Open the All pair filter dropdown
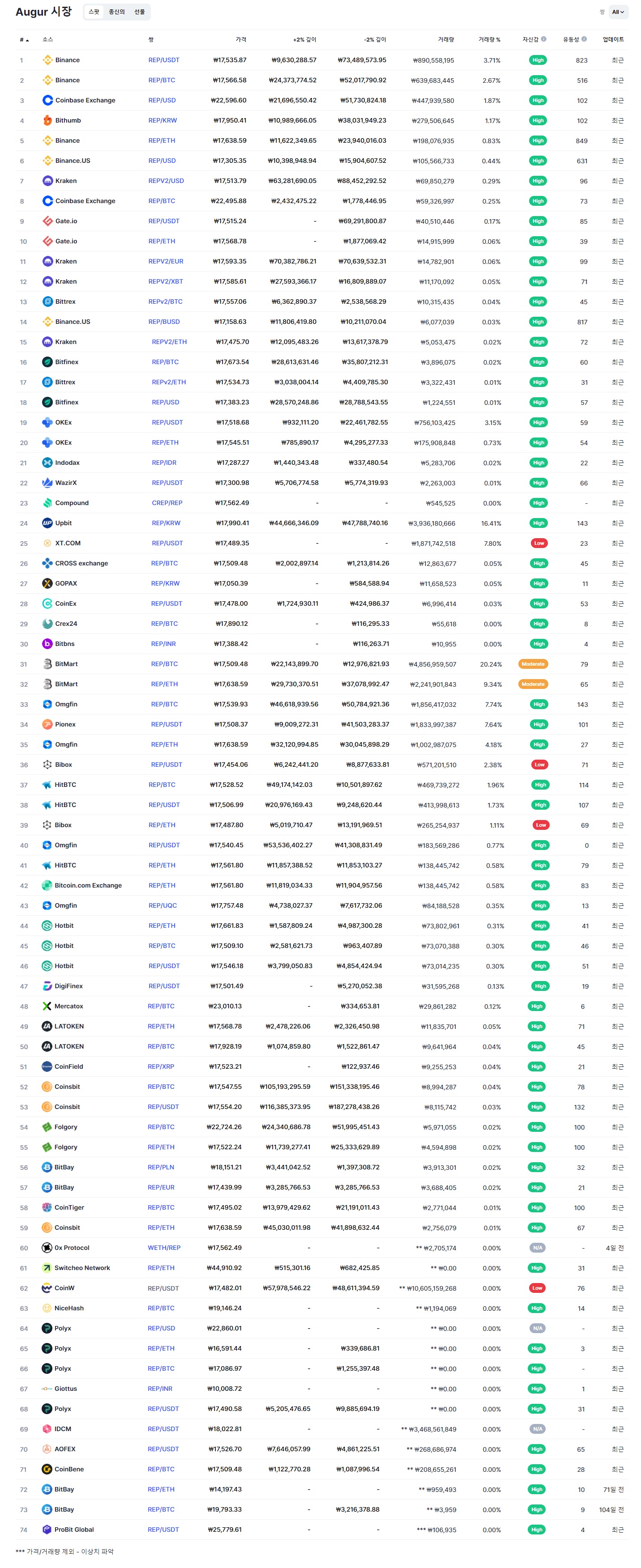The height and width of the screenshot is (1568, 641). point(618,12)
